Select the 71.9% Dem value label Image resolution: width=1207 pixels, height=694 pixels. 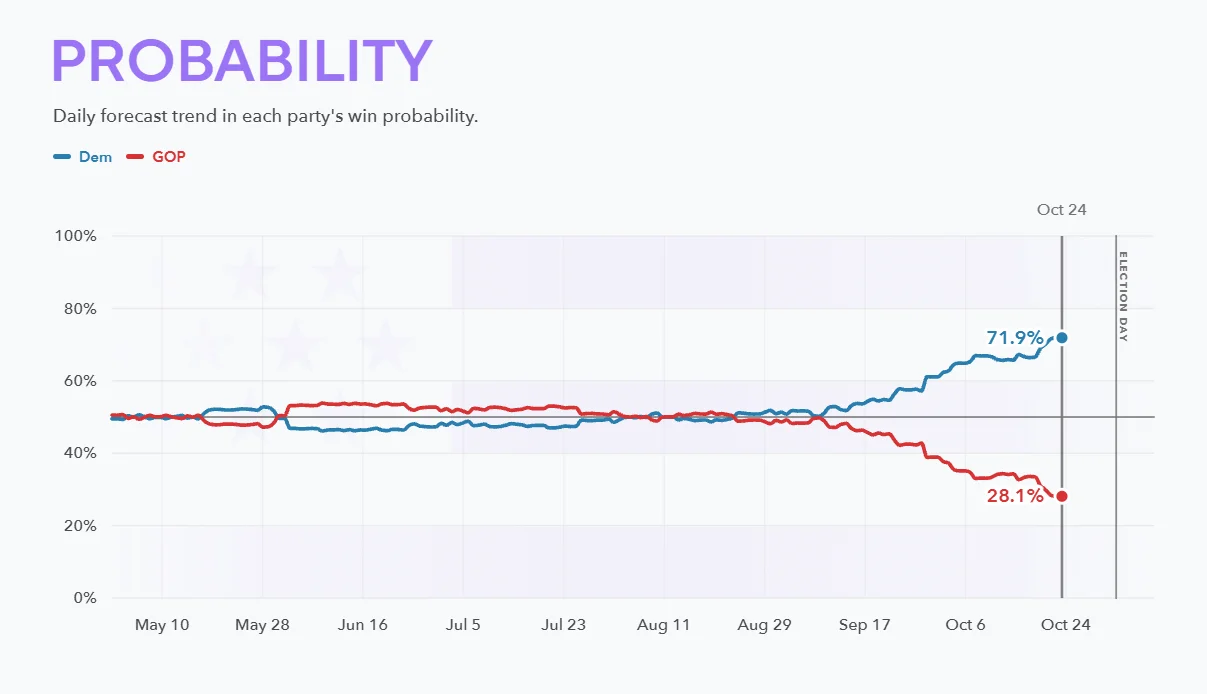coord(1014,338)
